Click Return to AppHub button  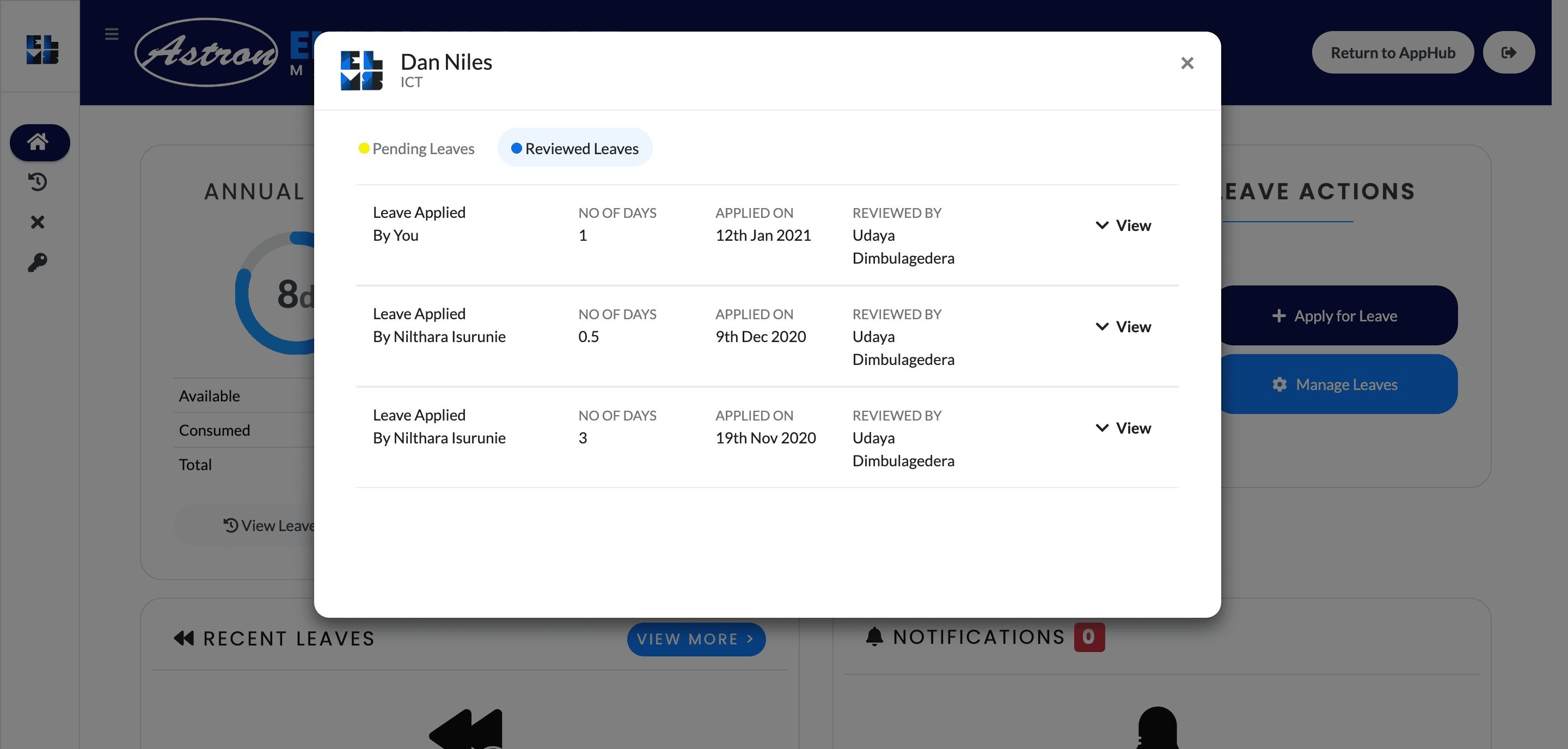[x=1392, y=53]
